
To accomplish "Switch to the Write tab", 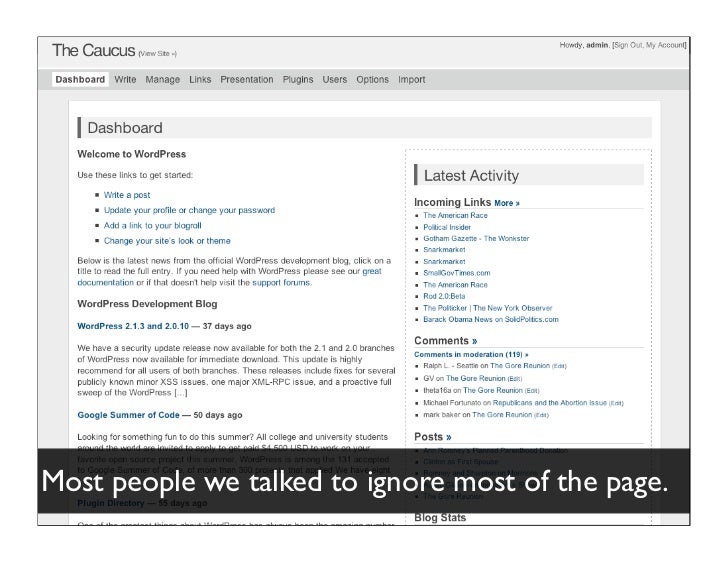I will point(125,79).
